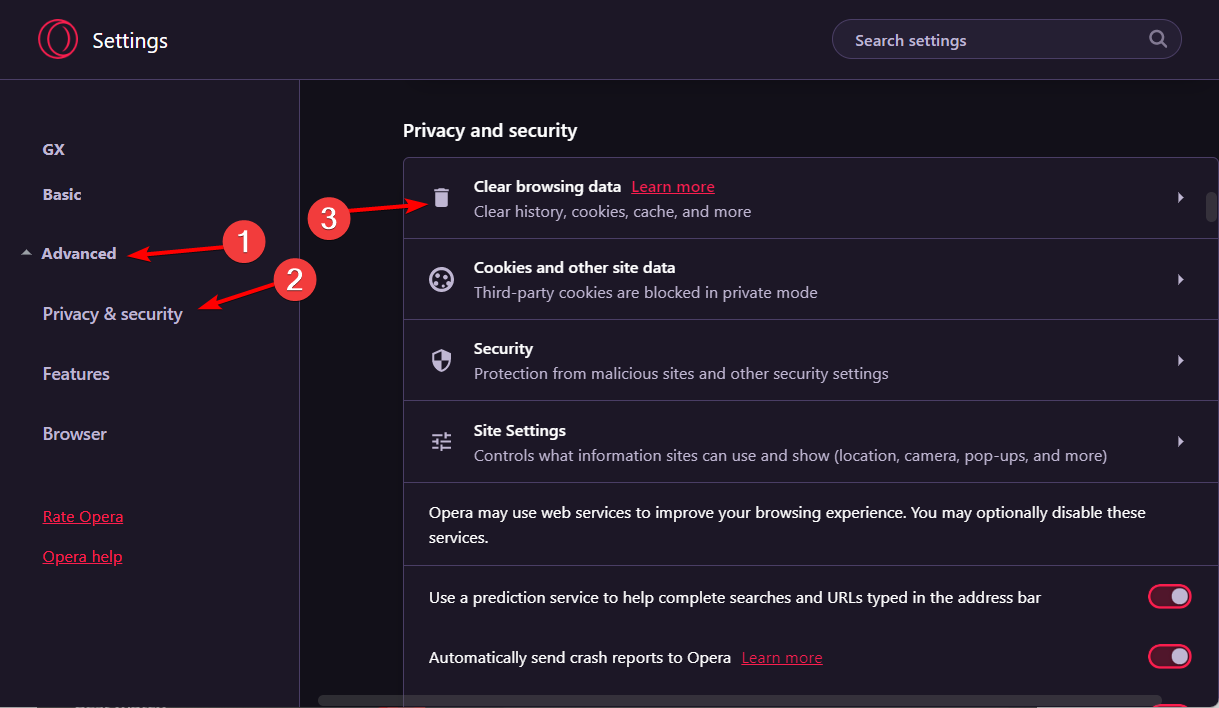Click the trash can Clear browsing data icon
The image size is (1219, 708).
(441, 198)
